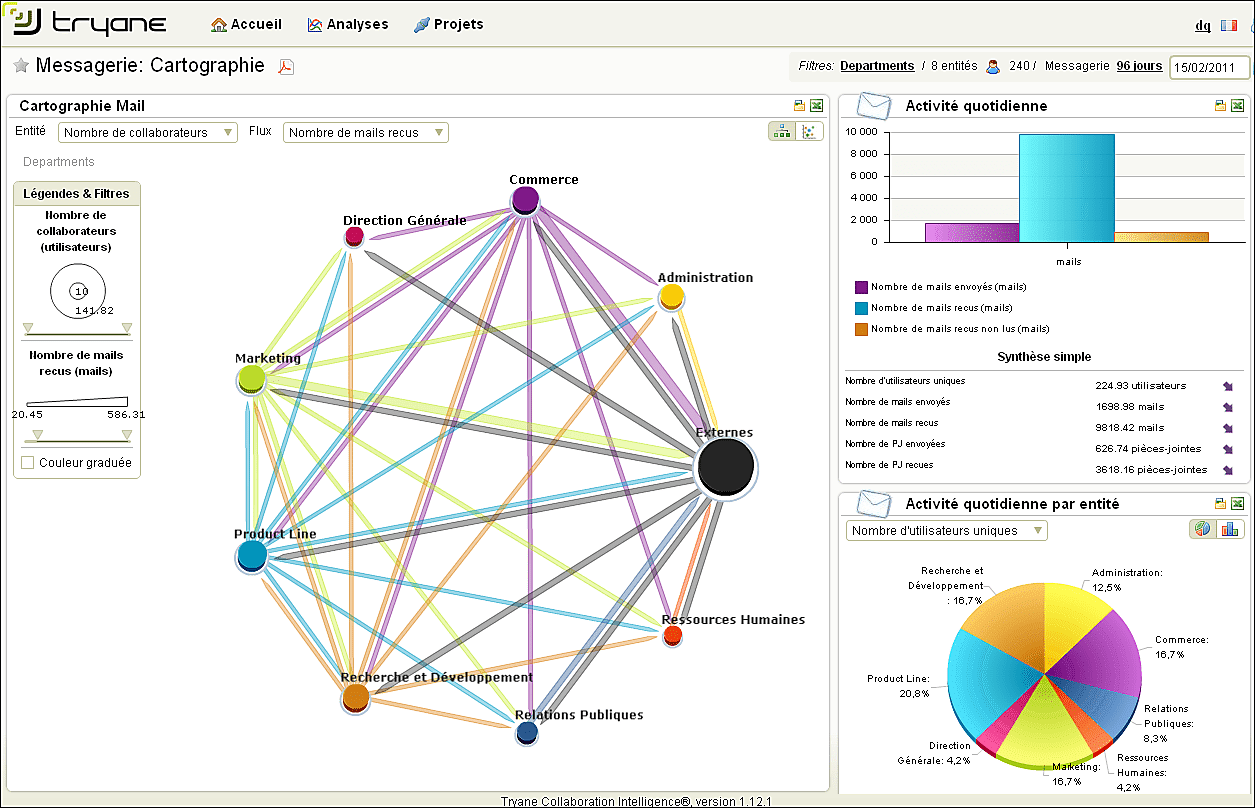Click the purple mails envoyés bar
The image size is (1255, 808).
[972, 232]
